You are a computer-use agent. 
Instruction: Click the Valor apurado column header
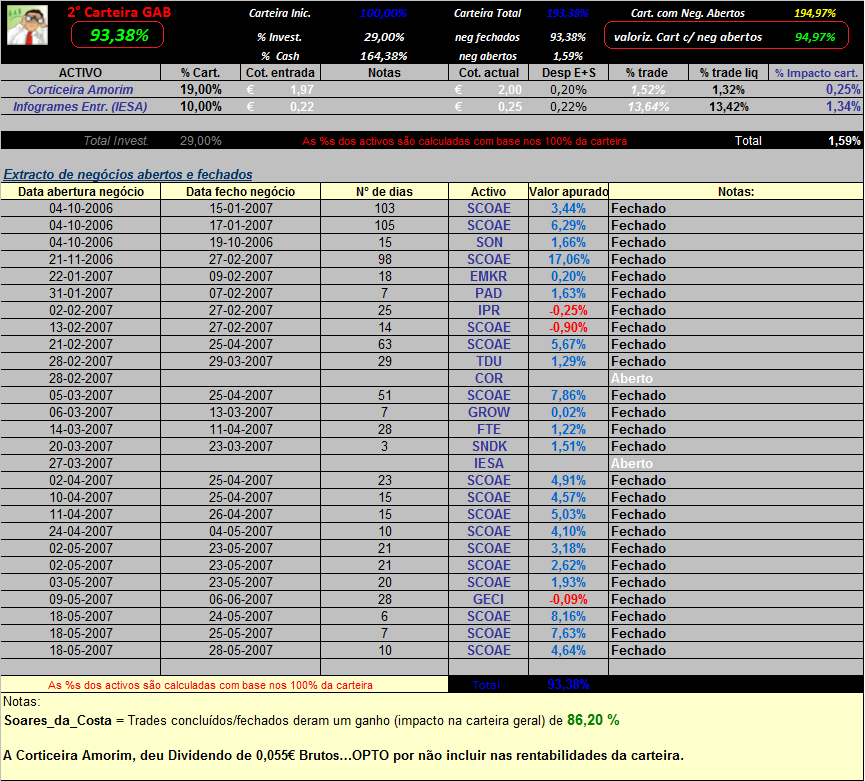point(568,191)
